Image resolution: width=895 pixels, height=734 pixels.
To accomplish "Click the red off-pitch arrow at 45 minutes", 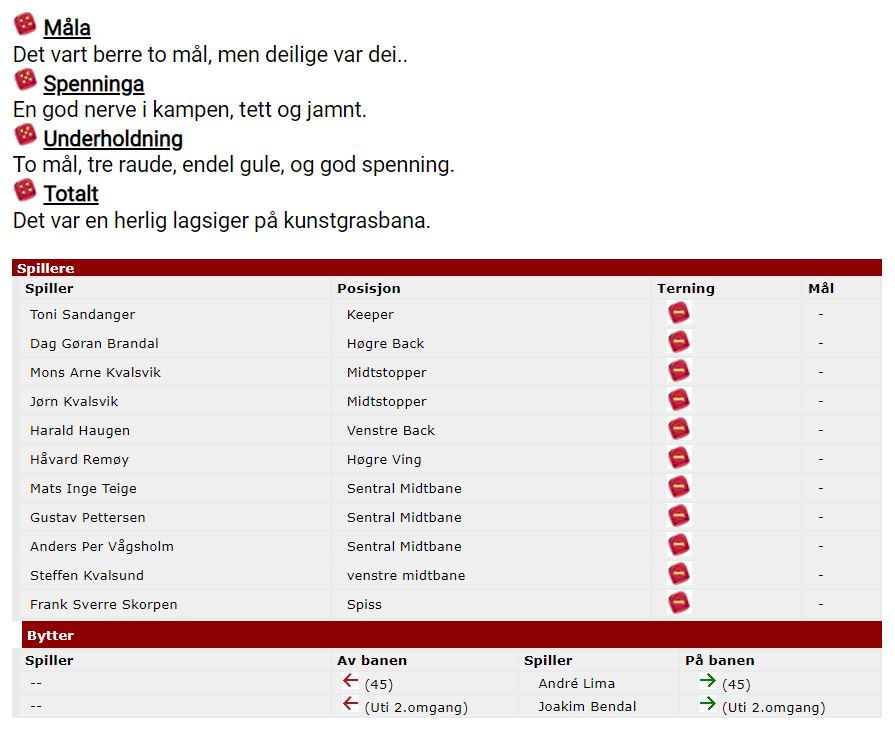I will click(x=350, y=682).
